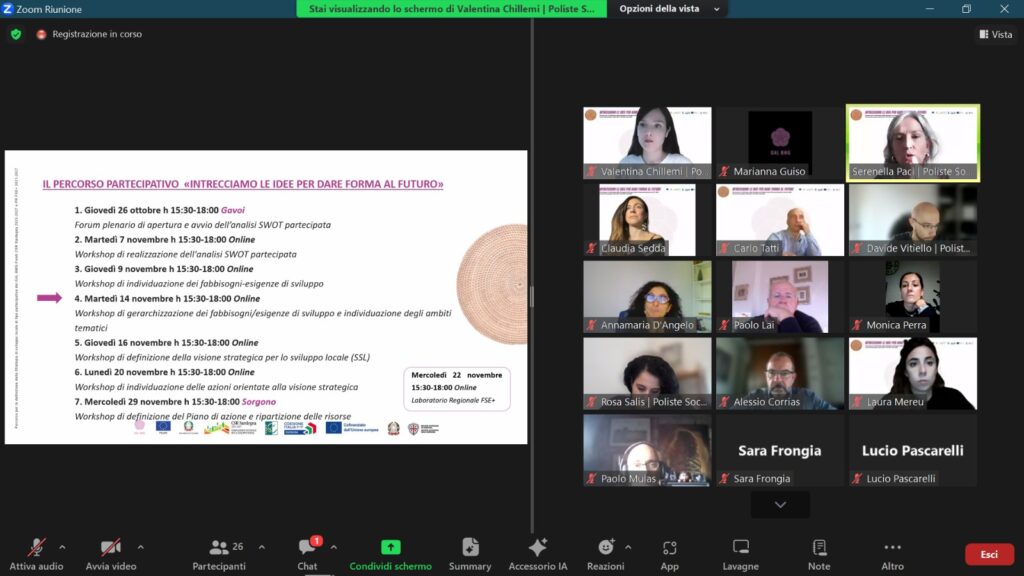Screen dimensions: 1024x576
Task: Open the Lavagne whiteboards
Action: coord(740,549)
